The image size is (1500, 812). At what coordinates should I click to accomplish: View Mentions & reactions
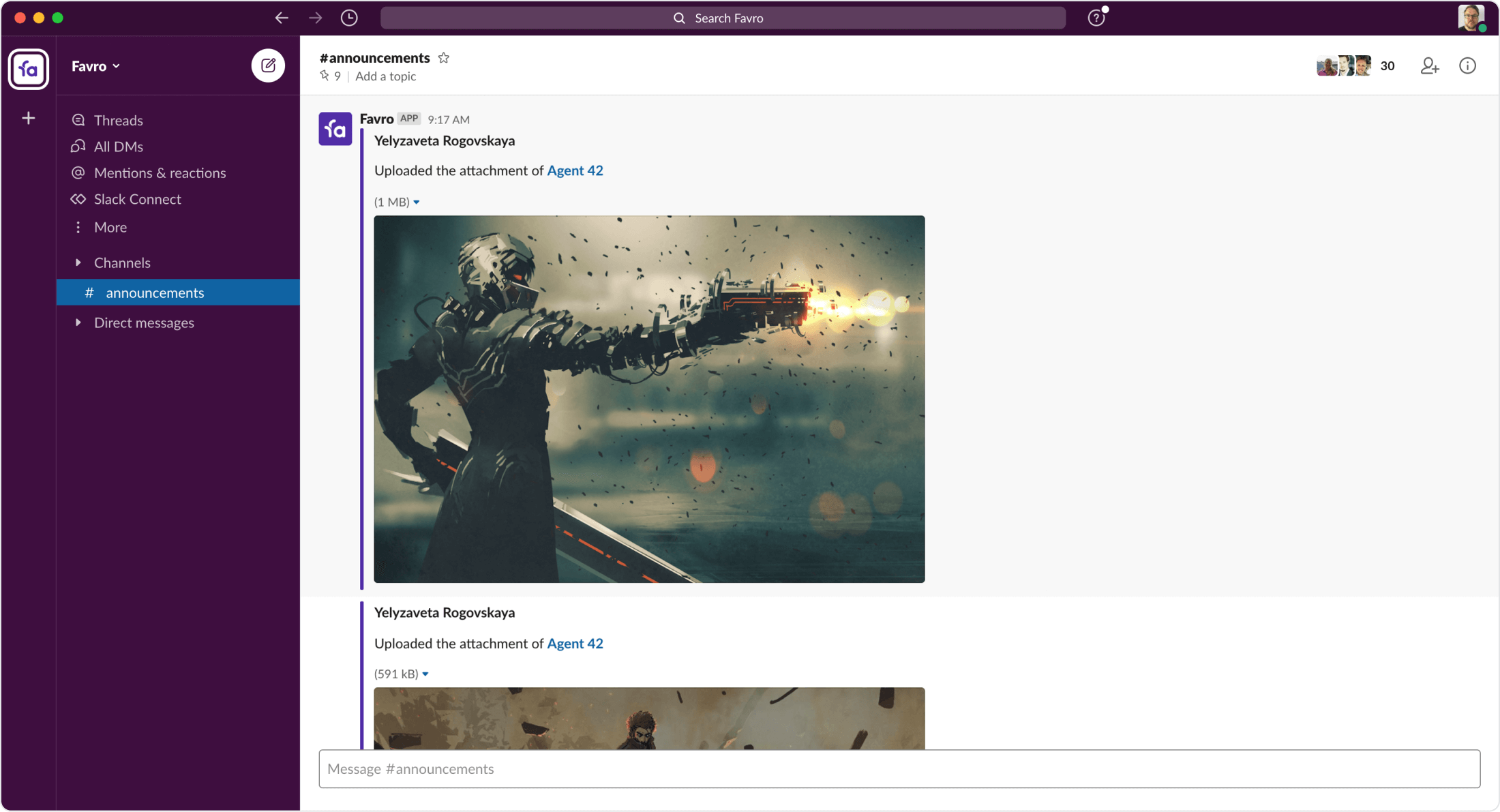(160, 172)
